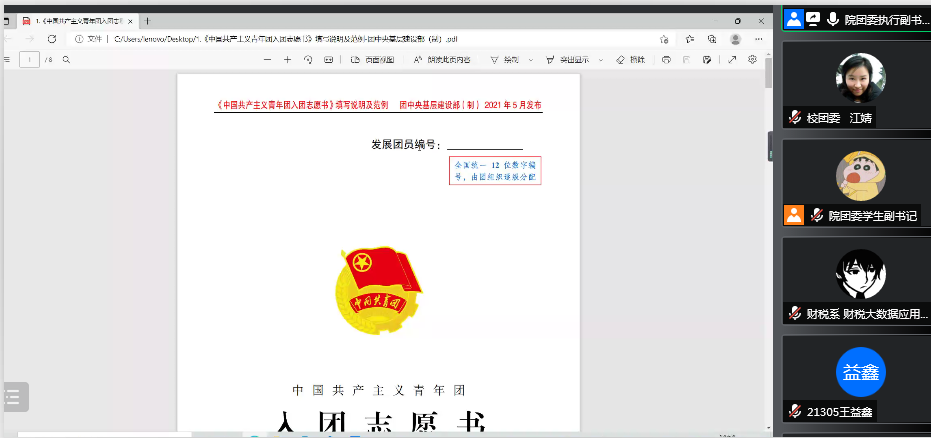Open the favorites list icon

pyautogui.click(x=690, y=39)
